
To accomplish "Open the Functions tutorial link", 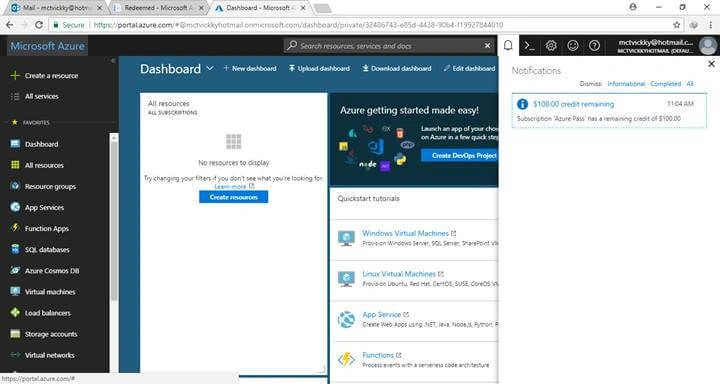I will point(378,355).
